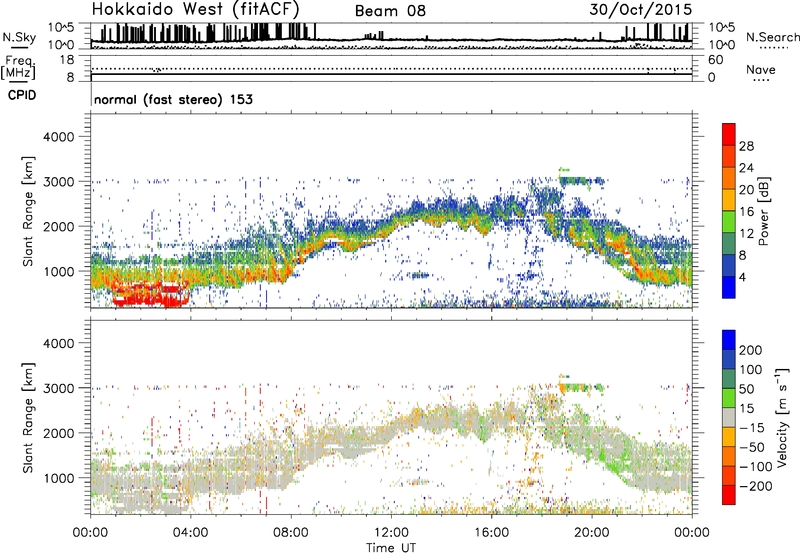
Task: Click the red top of power colorbar
Action: coord(729,134)
